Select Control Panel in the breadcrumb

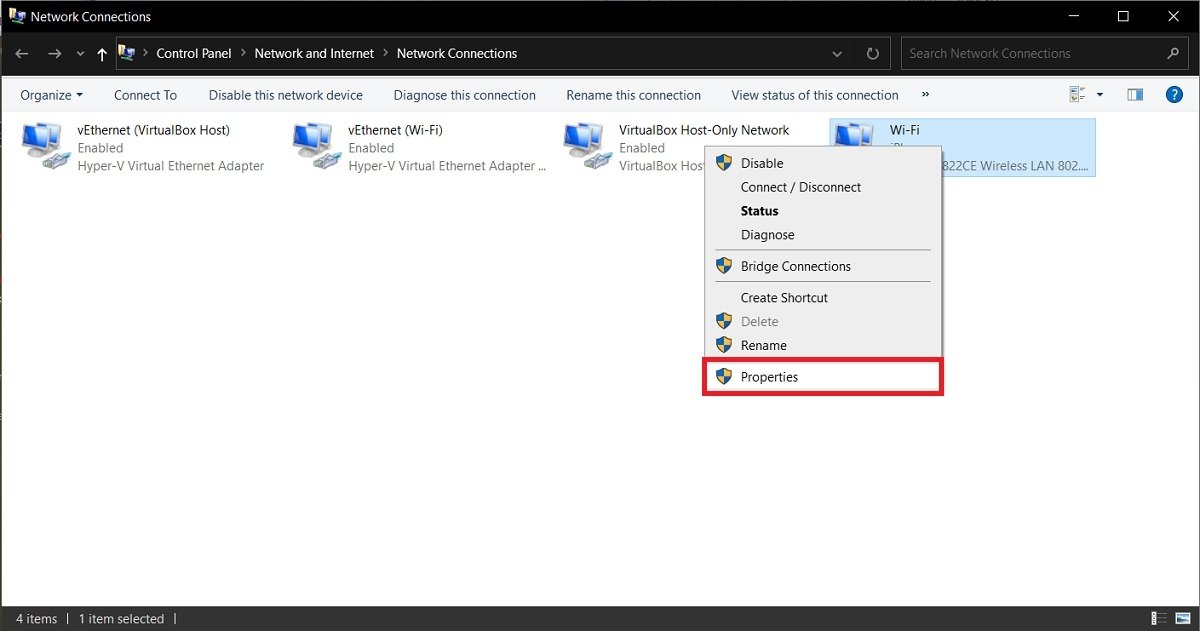pyautogui.click(x=194, y=54)
